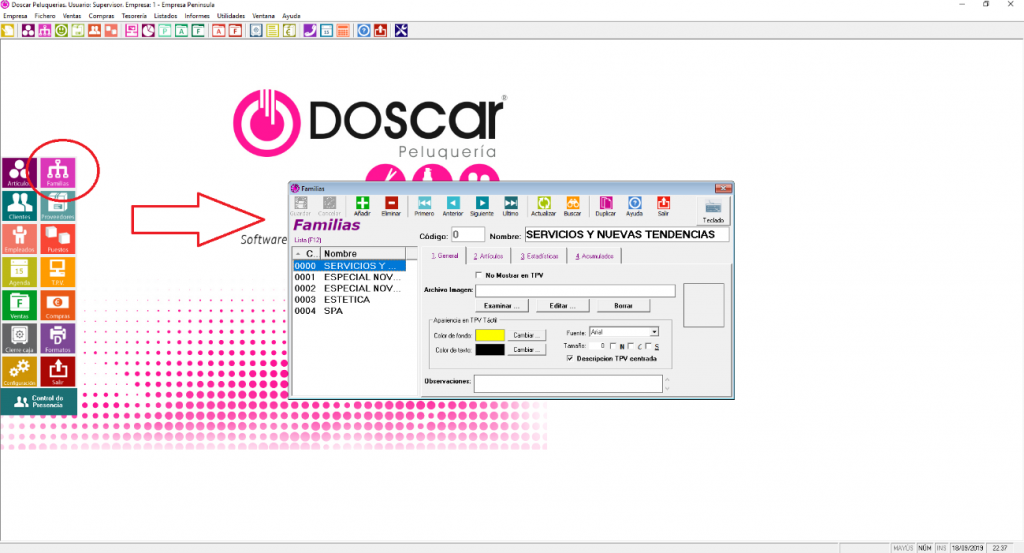
Task: Click Duplicar icon in Familias window
Action: [x=605, y=206]
